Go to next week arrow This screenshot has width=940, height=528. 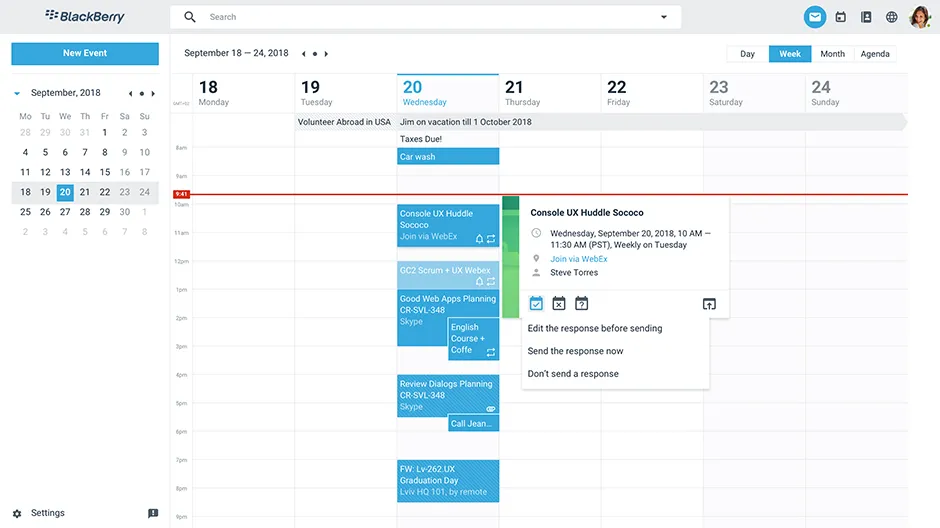coord(326,54)
